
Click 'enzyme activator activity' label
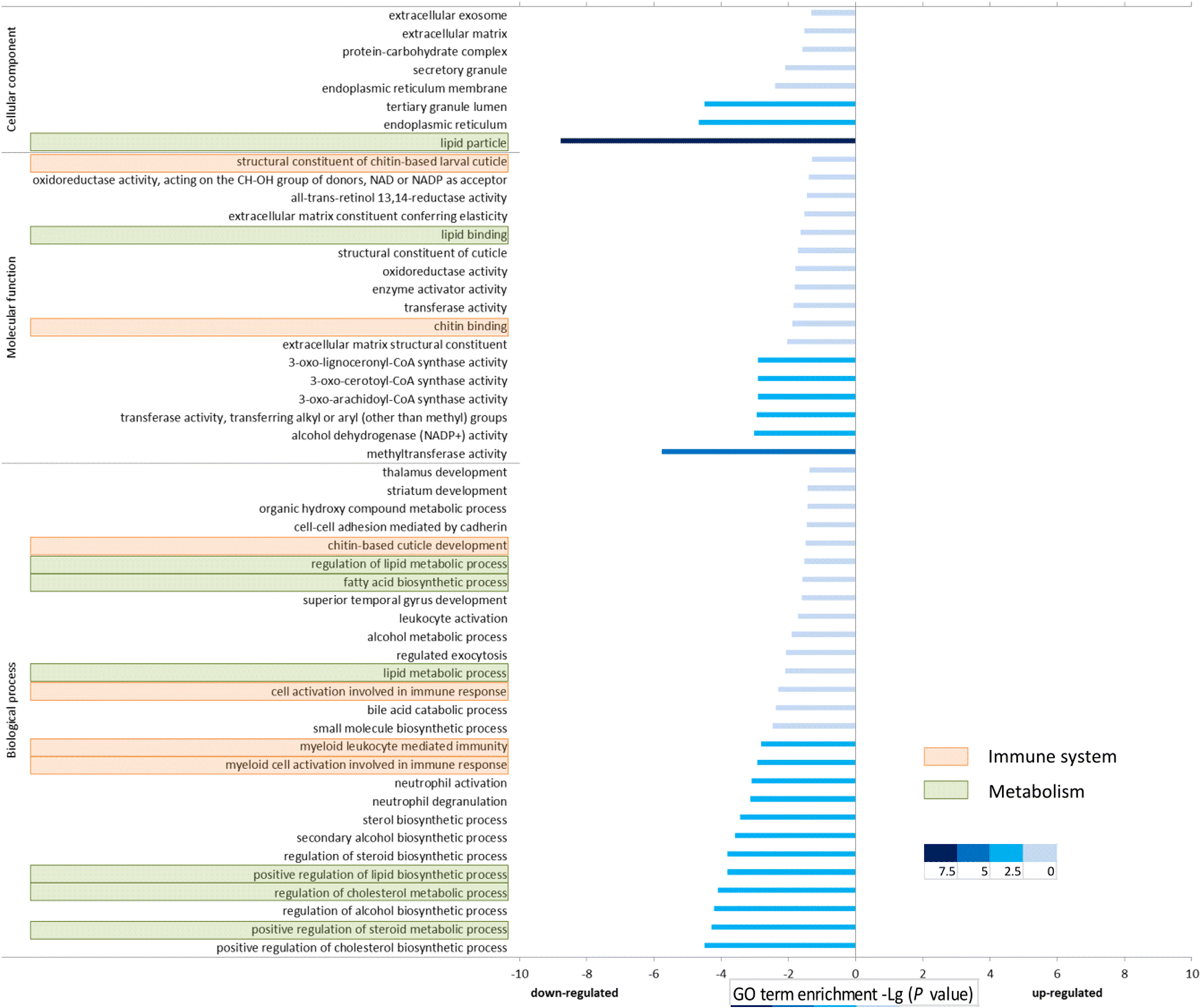click(439, 289)
